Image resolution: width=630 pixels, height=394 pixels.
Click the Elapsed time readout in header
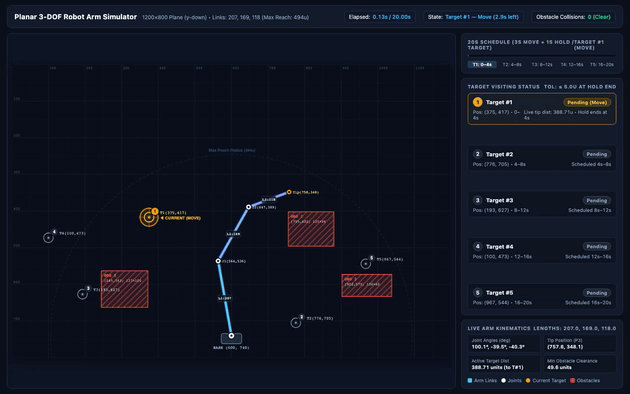380,17
